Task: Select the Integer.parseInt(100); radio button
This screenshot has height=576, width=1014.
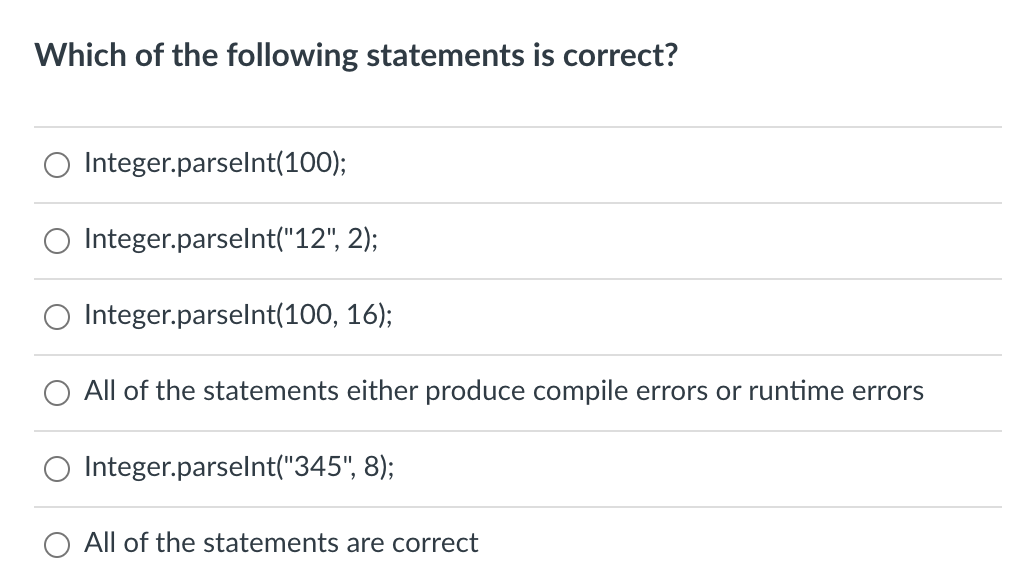Action: click(57, 165)
